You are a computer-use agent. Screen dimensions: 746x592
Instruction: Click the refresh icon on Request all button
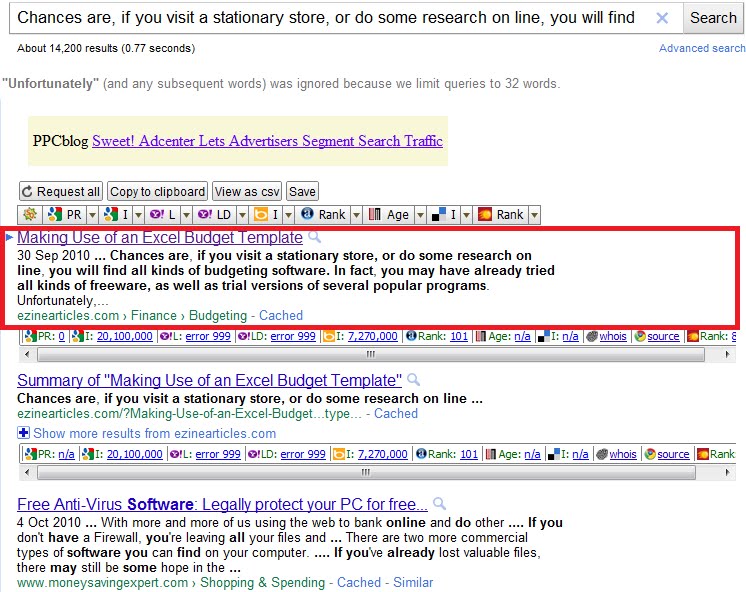click(27, 191)
